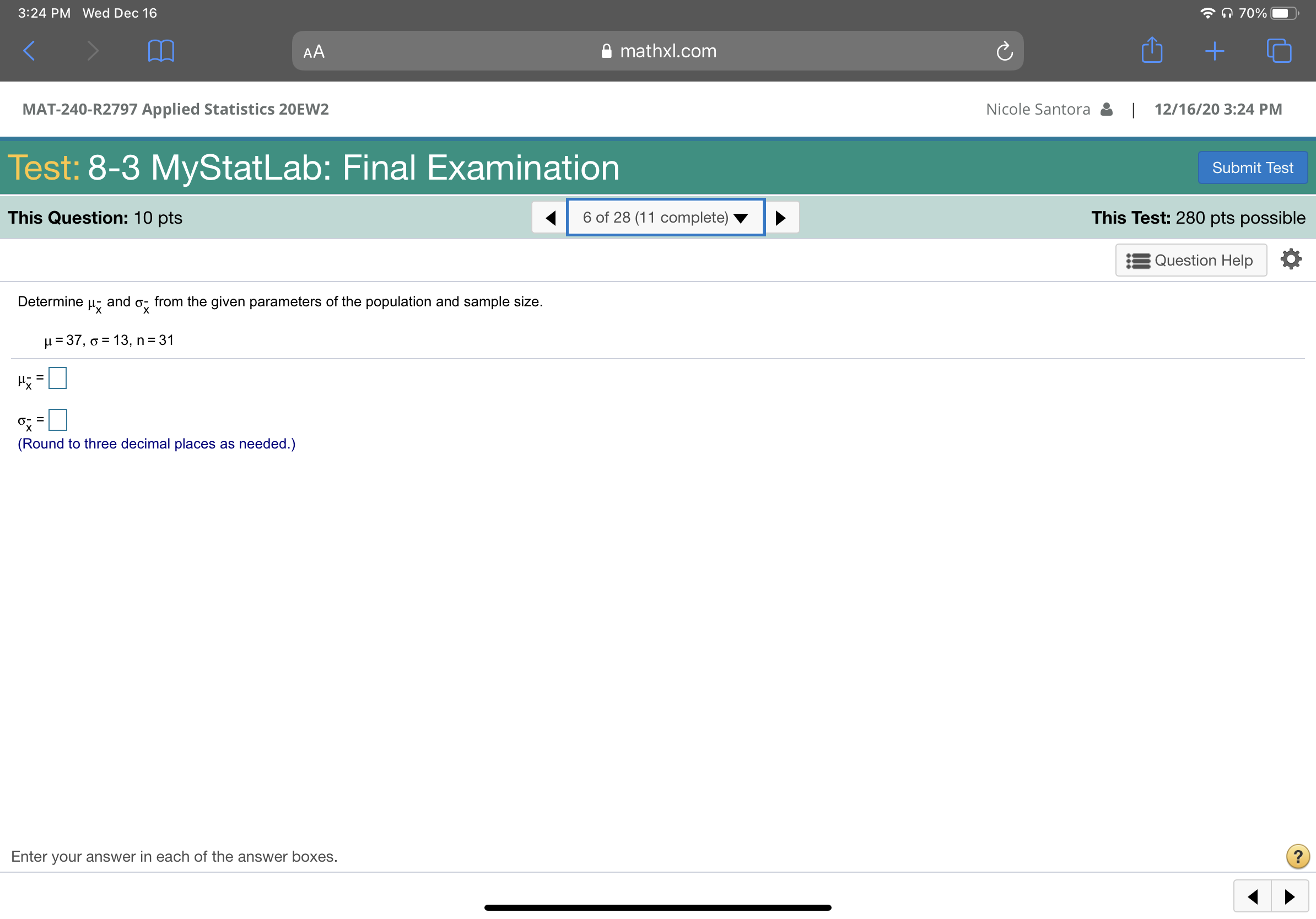Image resolution: width=1316 pixels, height=919 pixels.
Task: Click the Submit Test button
Action: click(1253, 167)
